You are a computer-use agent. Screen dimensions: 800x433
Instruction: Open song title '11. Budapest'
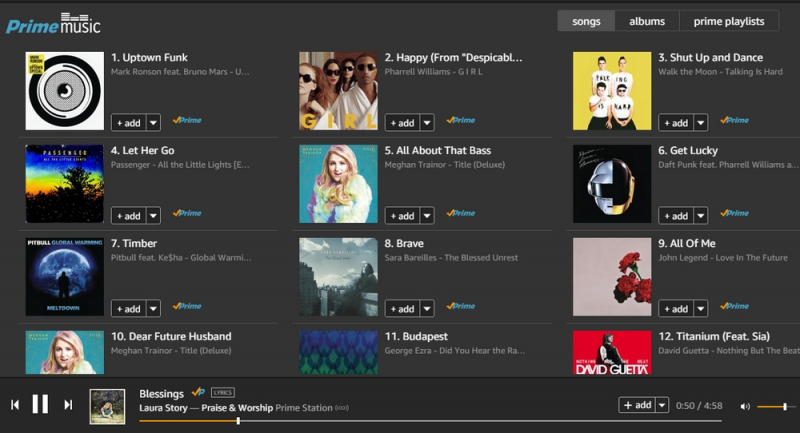click(416, 336)
